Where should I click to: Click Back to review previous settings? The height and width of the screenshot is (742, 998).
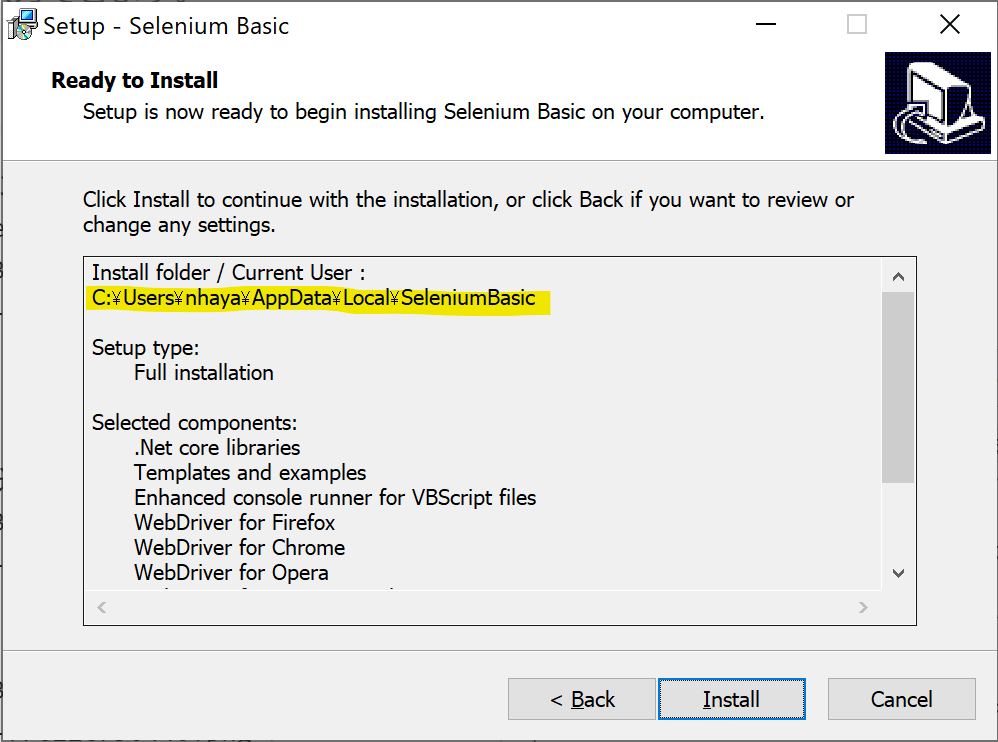click(581, 699)
